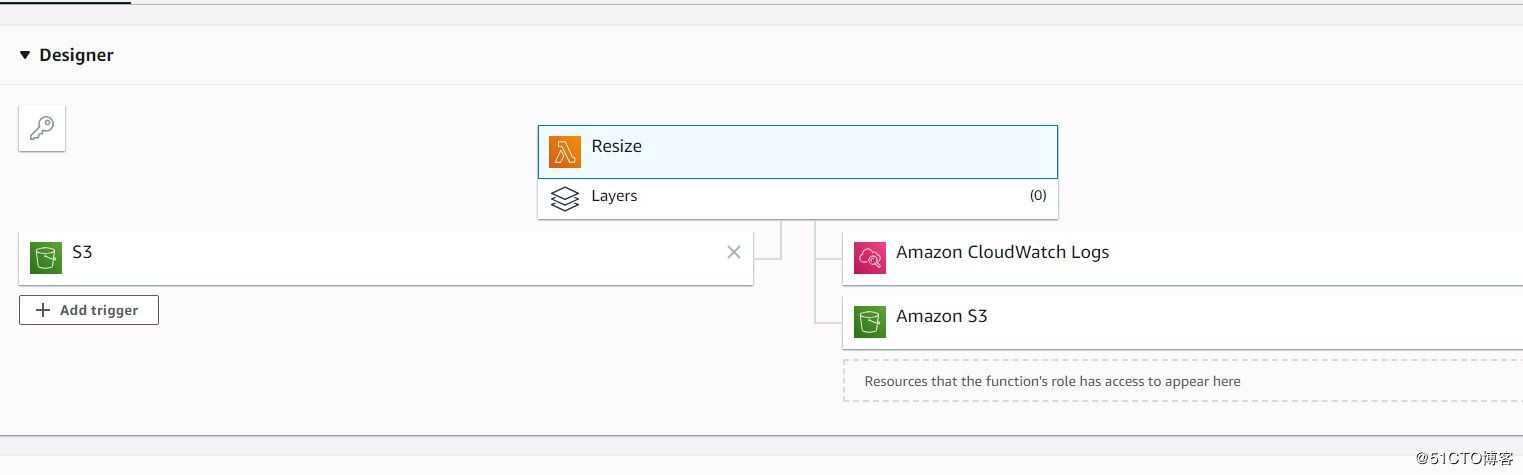This screenshot has height=475, width=1523.
Task: Select the Amazon S3 resource text
Action: click(941, 316)
